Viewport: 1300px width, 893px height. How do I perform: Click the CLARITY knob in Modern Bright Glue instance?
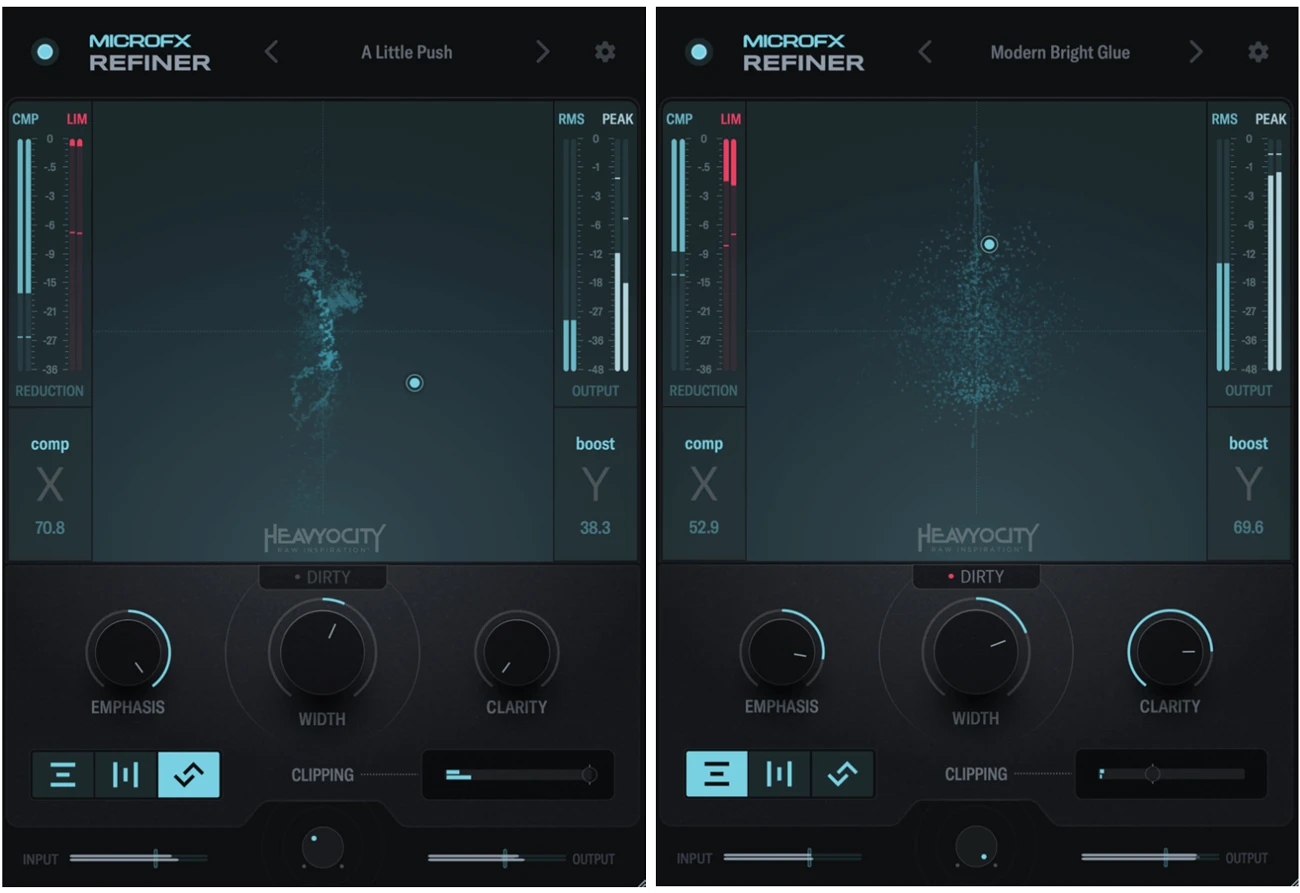point(1170,653)
